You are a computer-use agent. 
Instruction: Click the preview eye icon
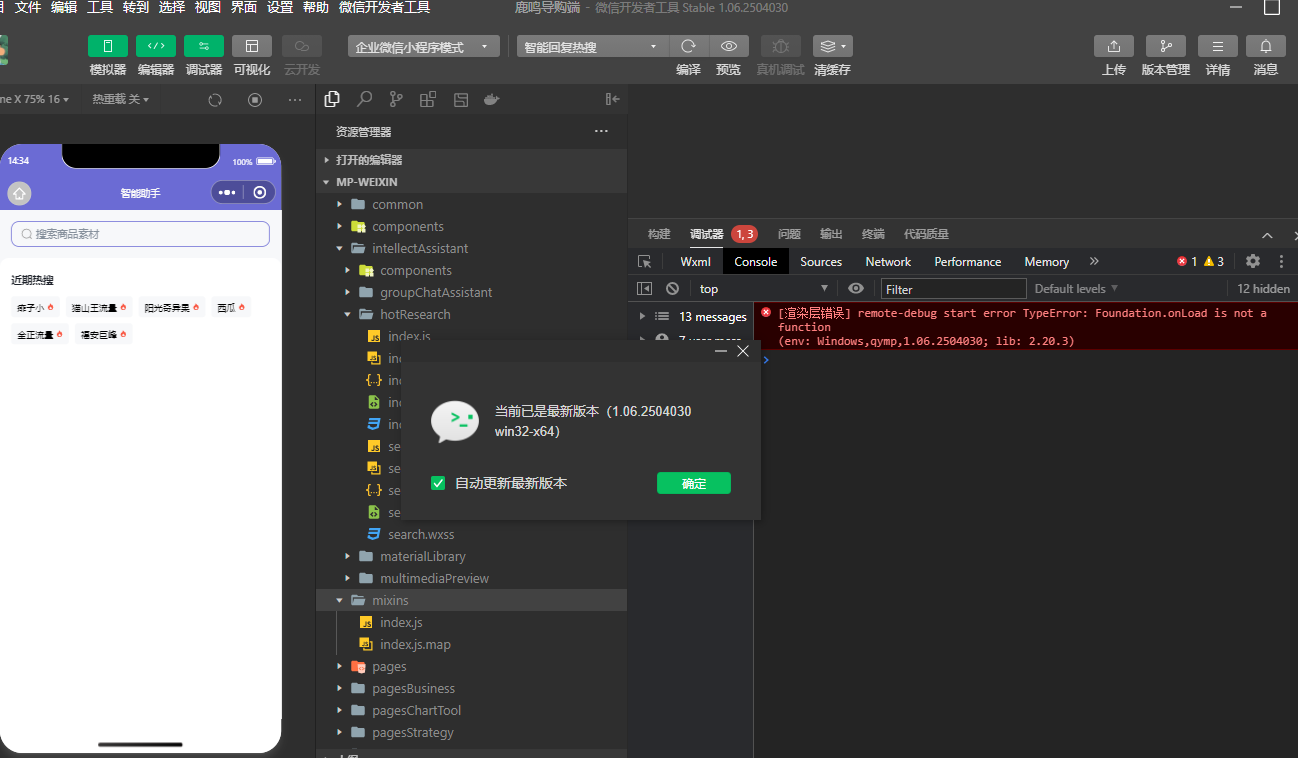click(729, 46)
